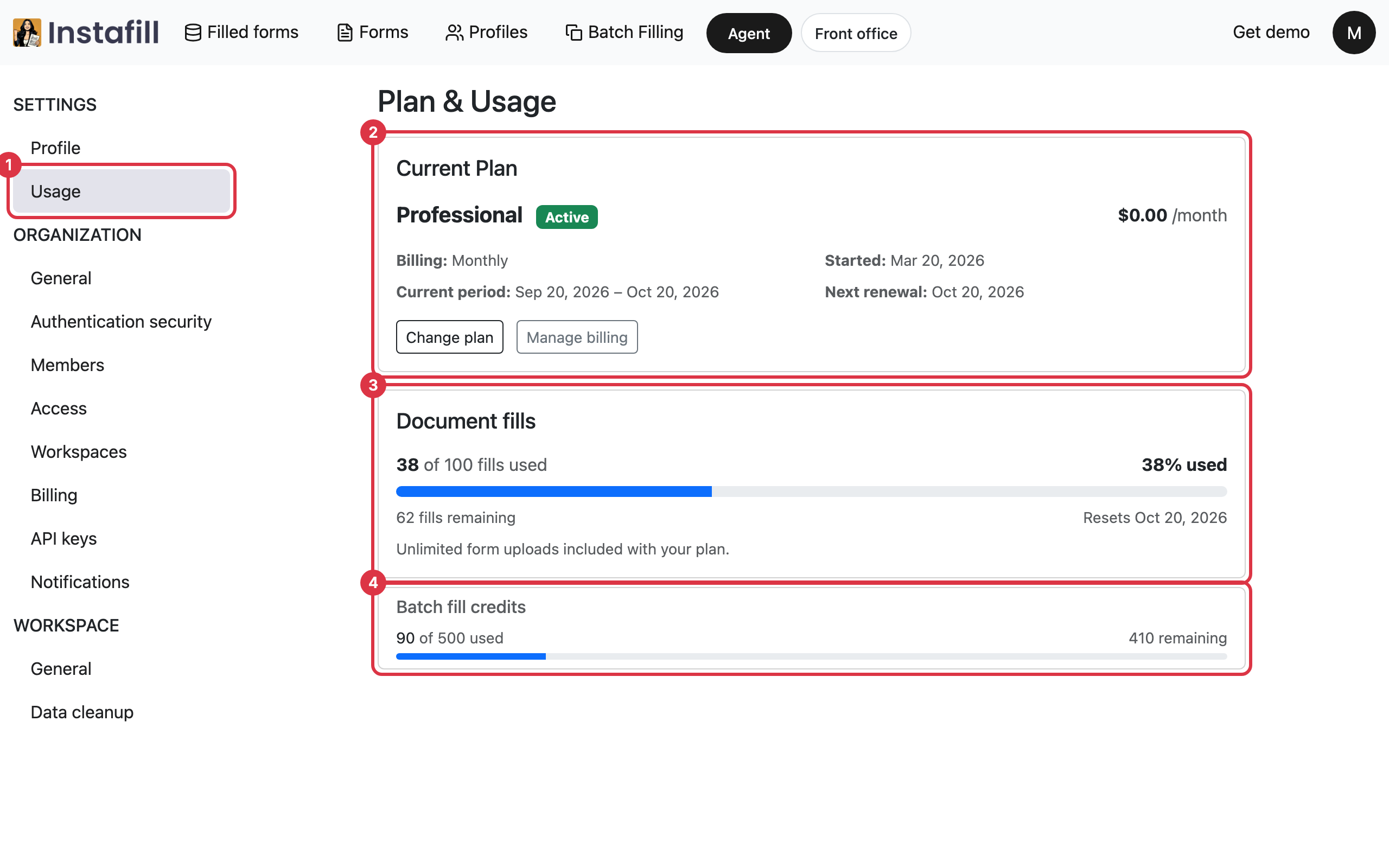
Task: Open the Profiles nav item
Action: pyautogui.click(x=486, y=32)
